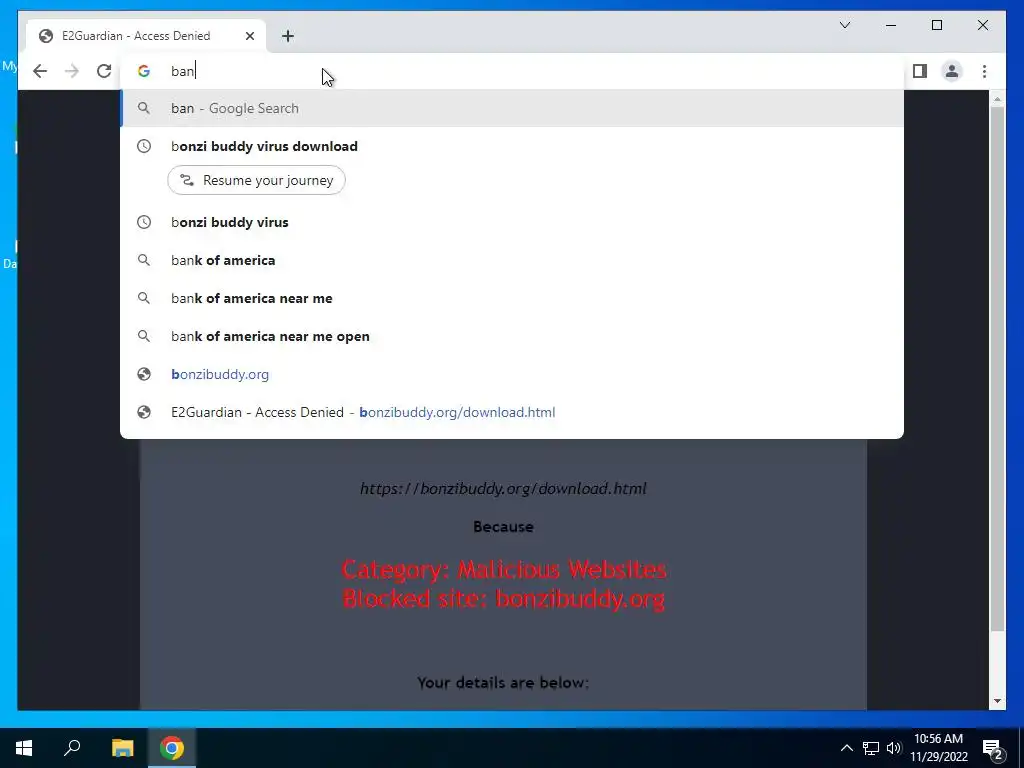Reload the page with the refresh icon
1024x768 pixels.
click(104, 71)
